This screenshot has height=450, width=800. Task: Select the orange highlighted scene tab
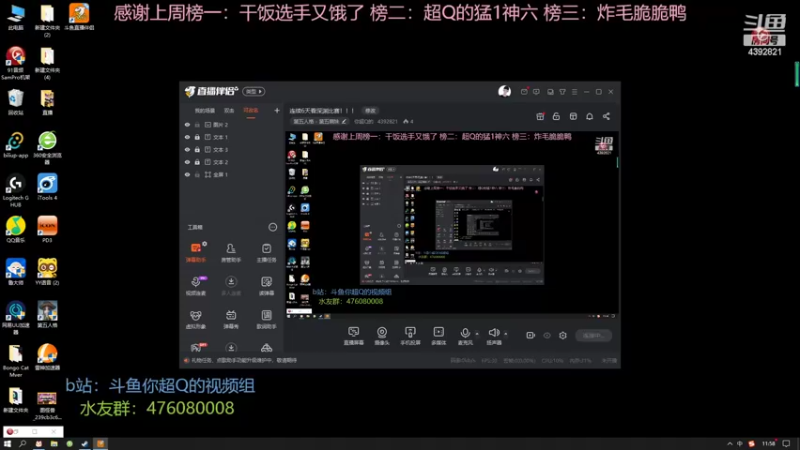coord(251,111)
